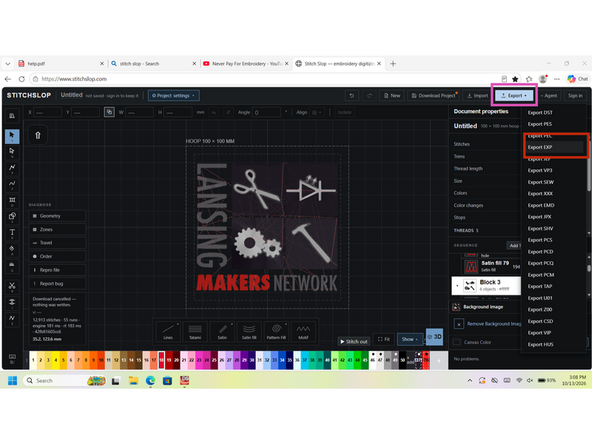Open the Show dropdown
Image resolution: width=592 pixels, height=444 pixels.
[409, 339]
